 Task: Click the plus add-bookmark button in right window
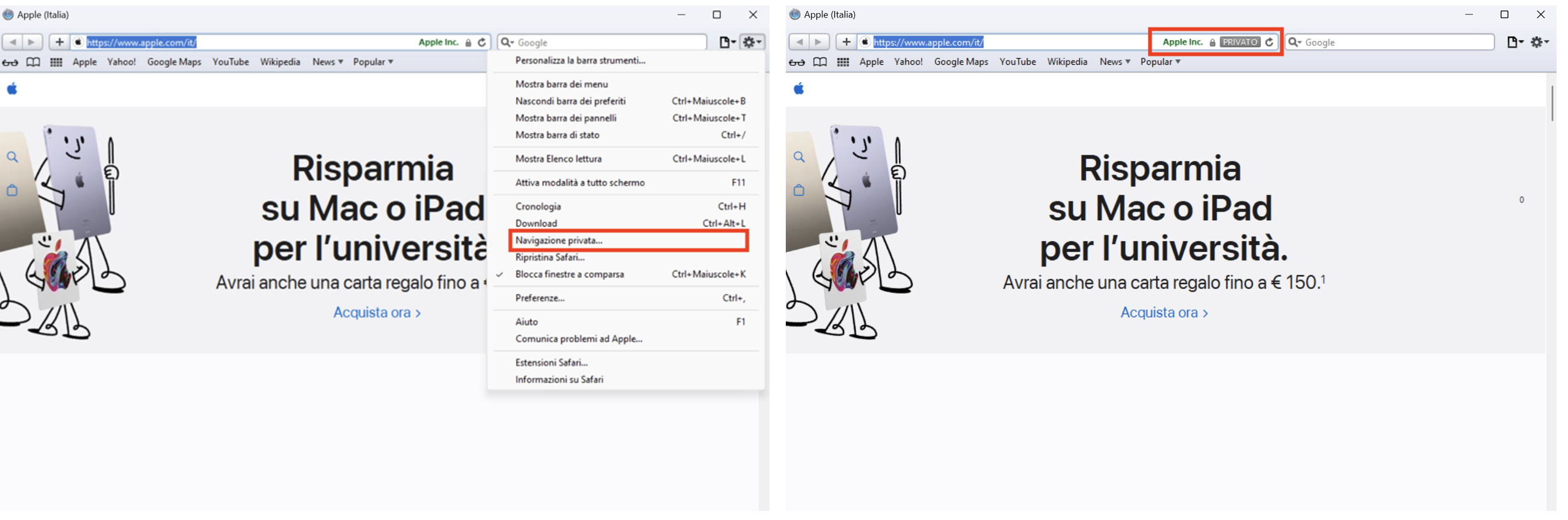coord(846,42)
